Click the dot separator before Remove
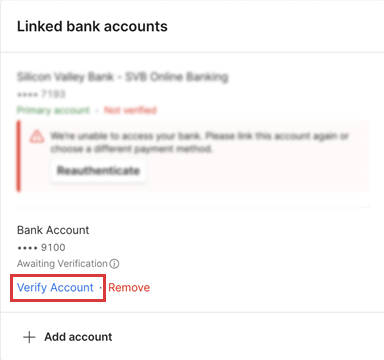 pyautogui.click(x=101, y=287)
